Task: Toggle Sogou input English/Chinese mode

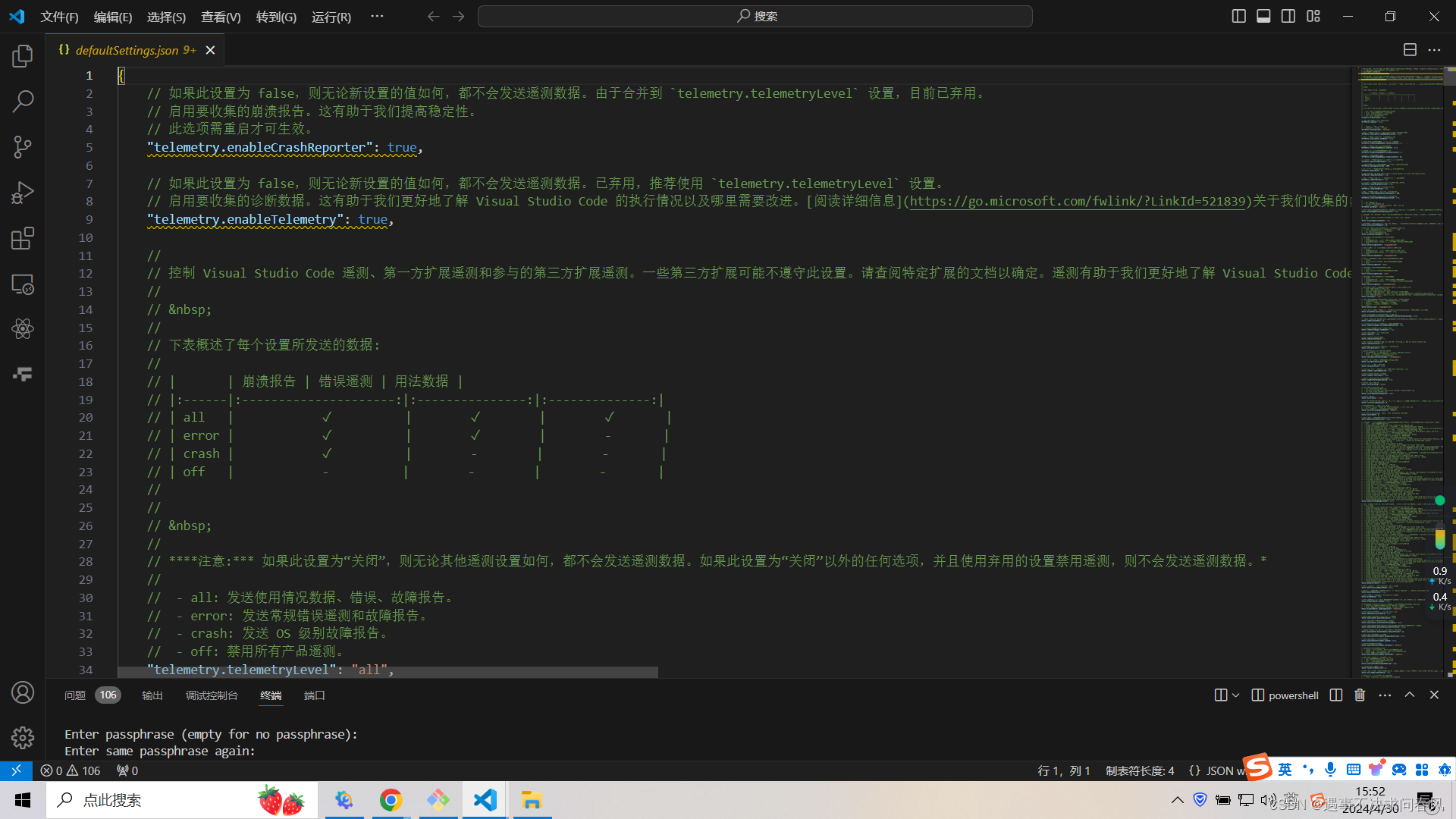Action: 1285,769
